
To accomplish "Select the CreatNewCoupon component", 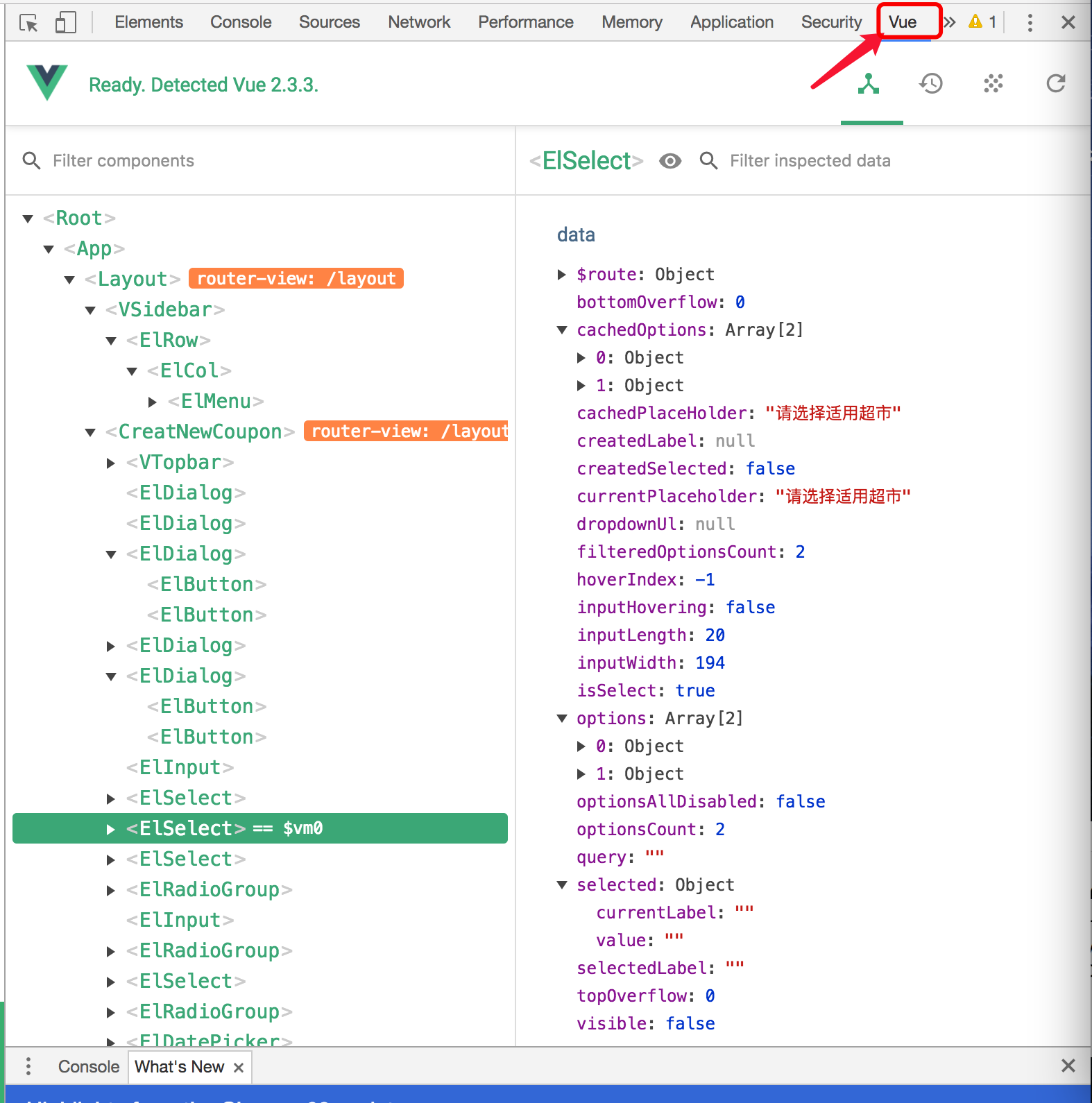I will 200,431.
